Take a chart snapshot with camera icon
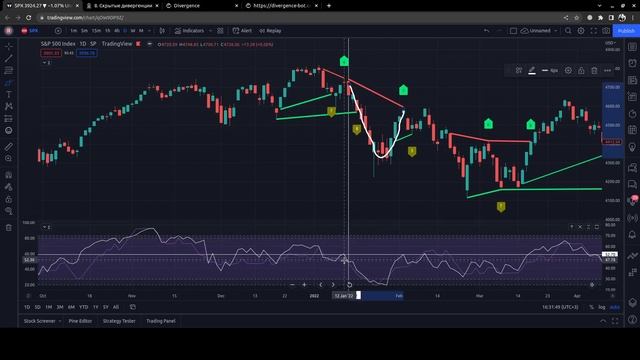The height and width of the screenshot is (360, 640). pos(606,31)
